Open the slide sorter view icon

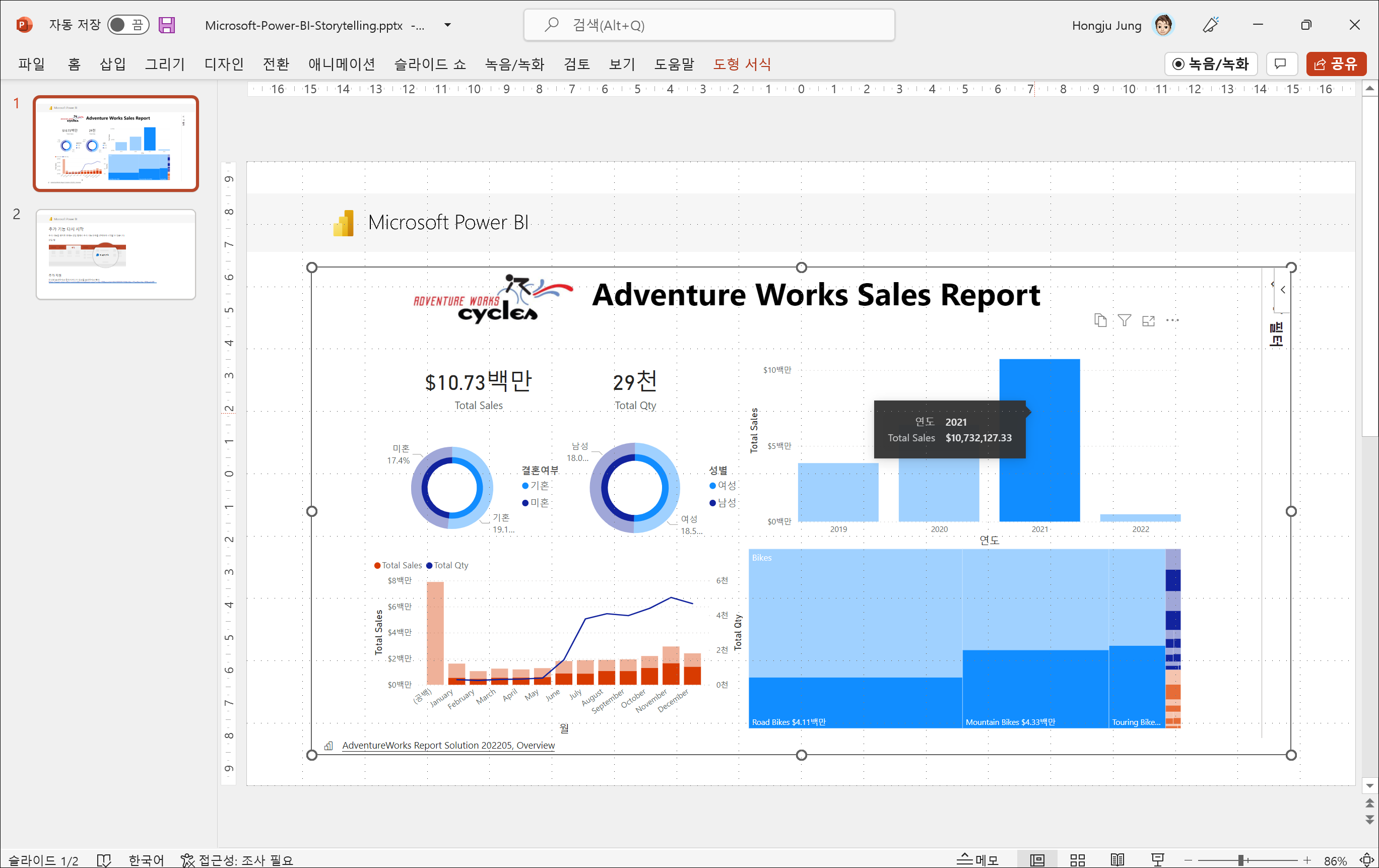coord(1077,859)
